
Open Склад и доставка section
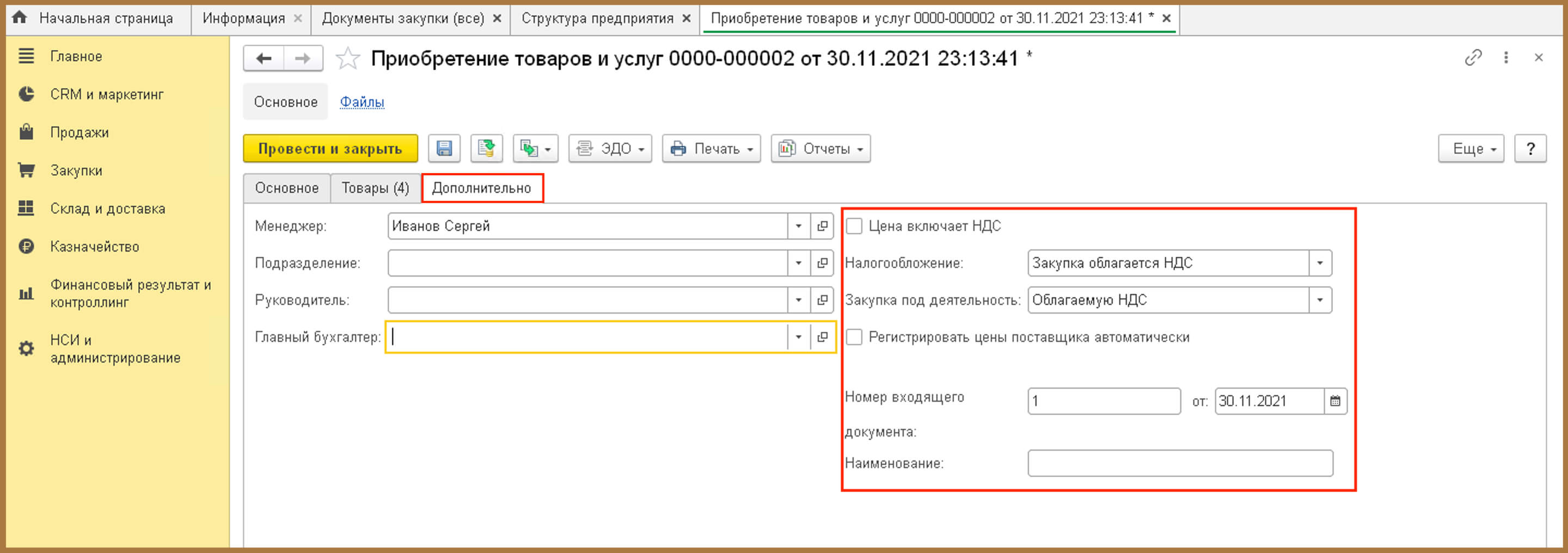(108, 208)
